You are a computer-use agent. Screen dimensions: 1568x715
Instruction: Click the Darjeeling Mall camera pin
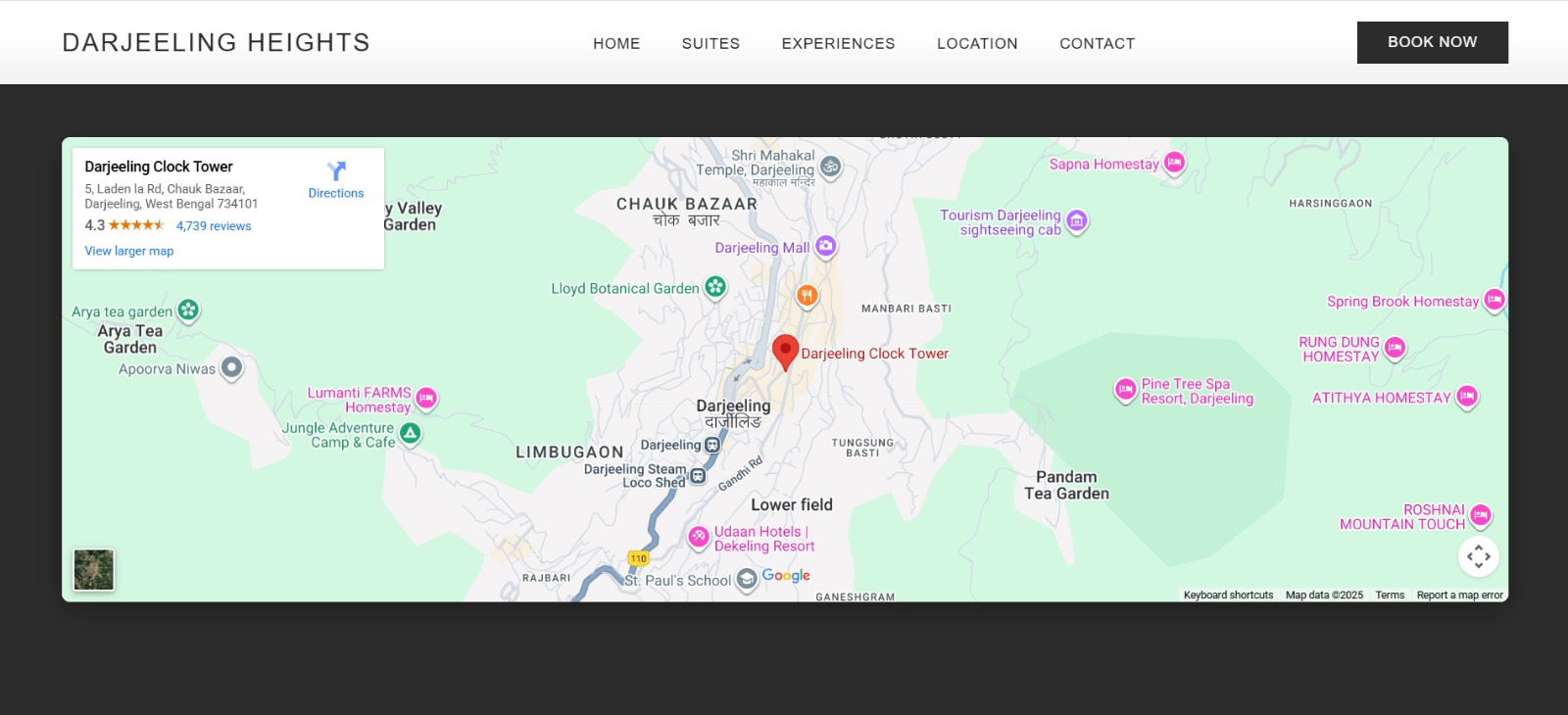coord(826,247)
